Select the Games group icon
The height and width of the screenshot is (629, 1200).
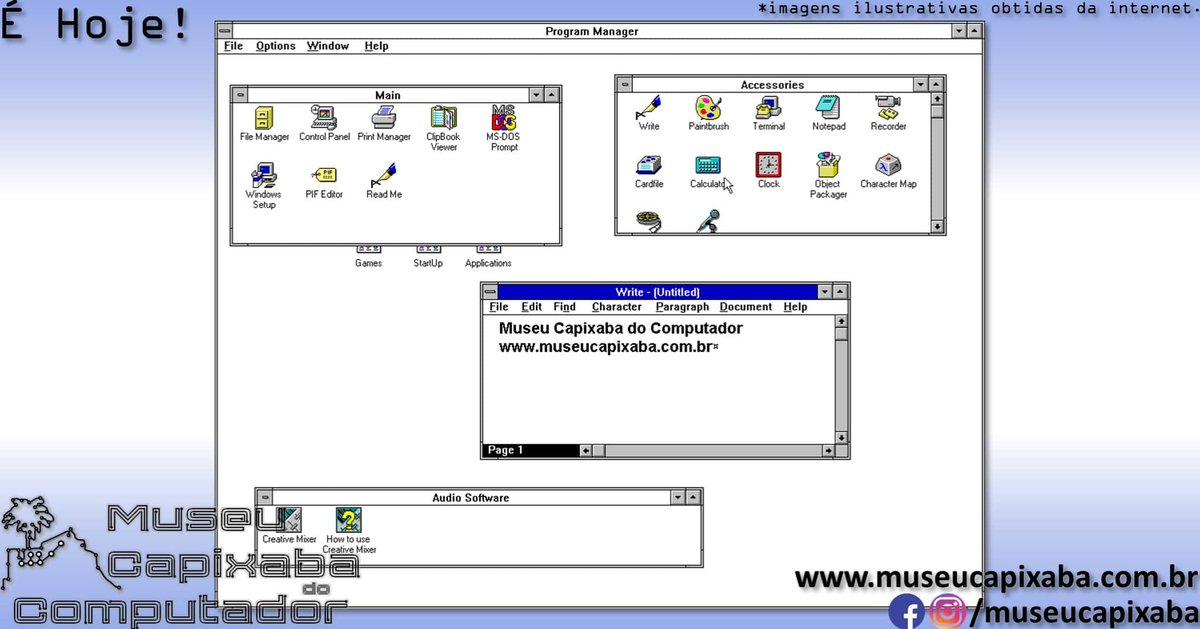pyautogui.click(x=368, y=256)
